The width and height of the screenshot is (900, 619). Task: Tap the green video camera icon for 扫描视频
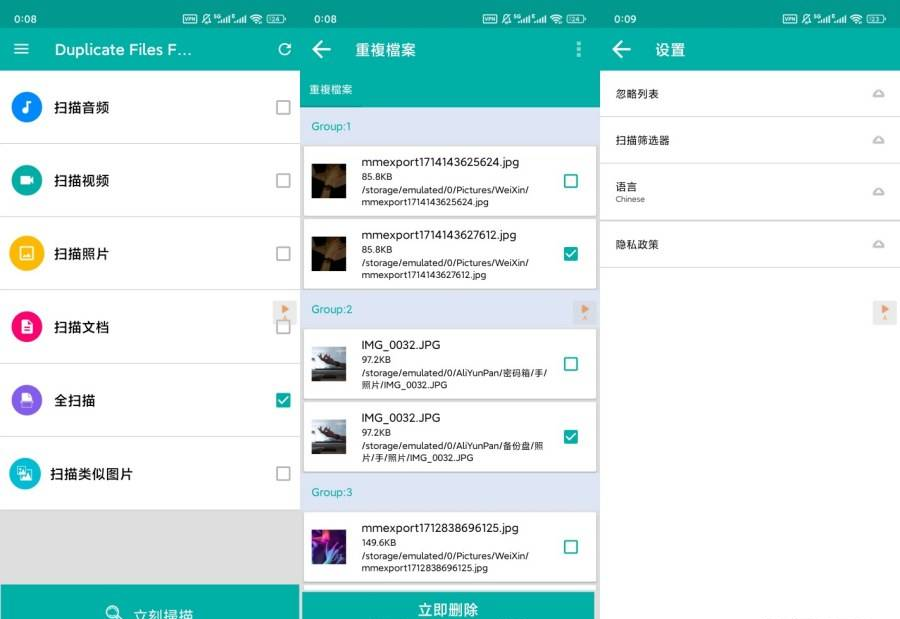coord(26,180)
